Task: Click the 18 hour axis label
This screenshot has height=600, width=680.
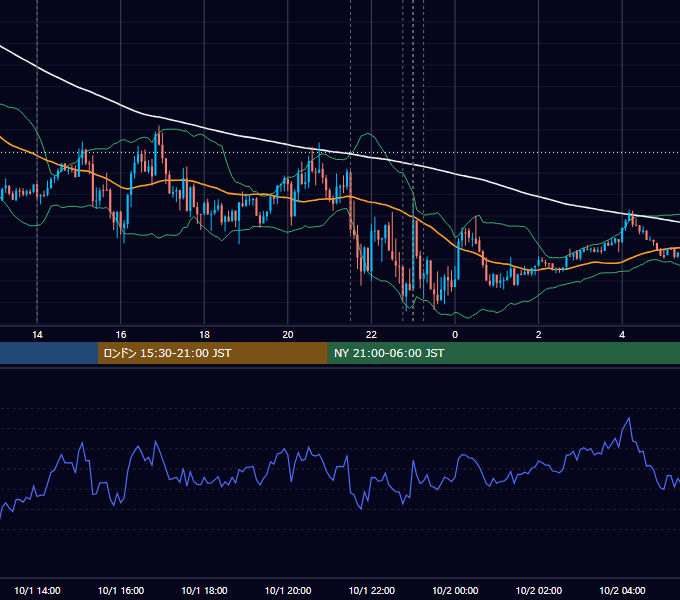Action: pyautogui.click(x=204, y=335)
